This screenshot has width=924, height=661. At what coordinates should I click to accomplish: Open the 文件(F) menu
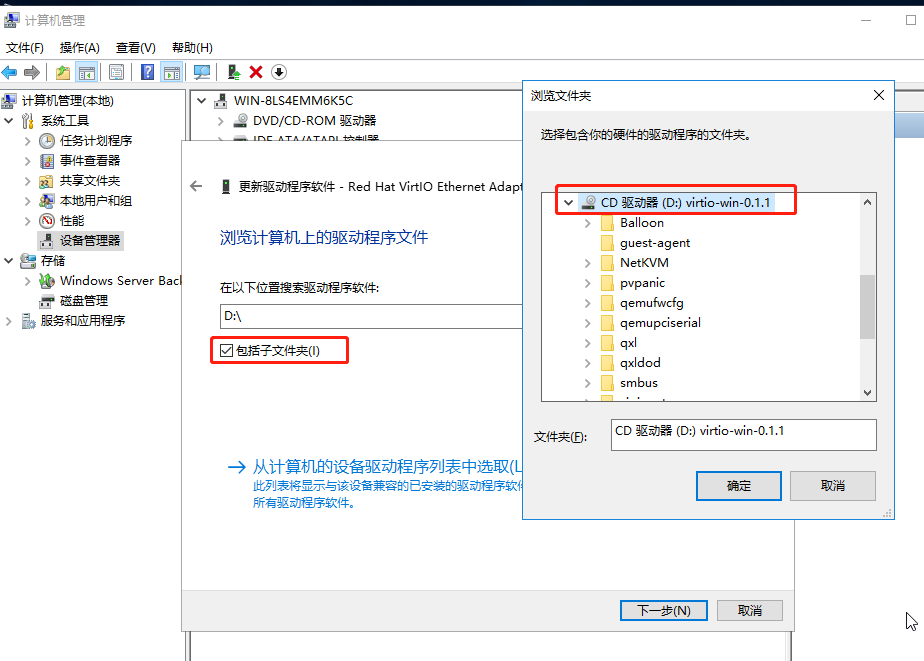25,48
